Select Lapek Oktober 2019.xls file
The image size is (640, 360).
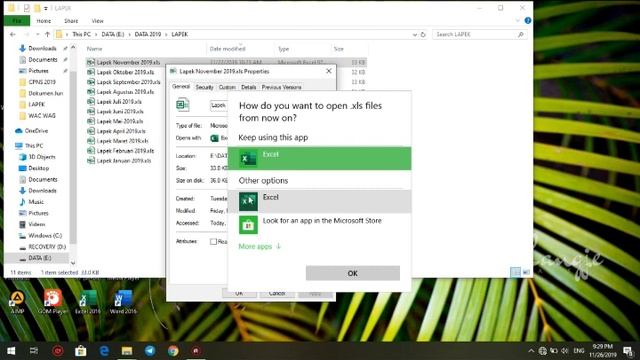pos(125,72)
